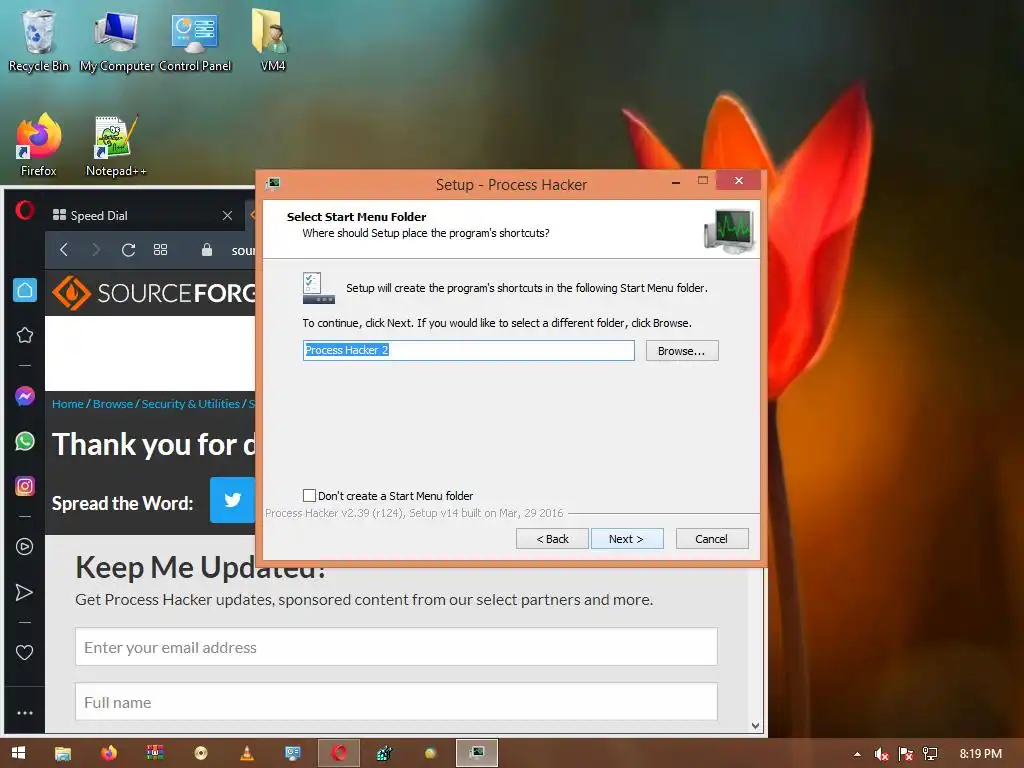This screenshot has height=768, width=1024.
Task: Open Security & Utilities breadcrumb link
Action: pos(191,404)
